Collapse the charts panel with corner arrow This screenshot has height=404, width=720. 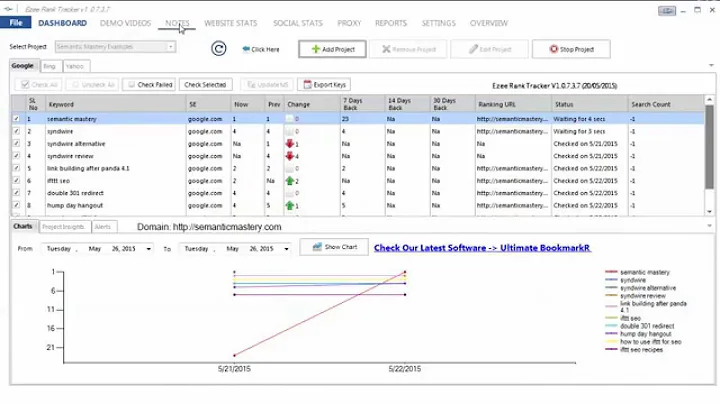tap(710, 226)
